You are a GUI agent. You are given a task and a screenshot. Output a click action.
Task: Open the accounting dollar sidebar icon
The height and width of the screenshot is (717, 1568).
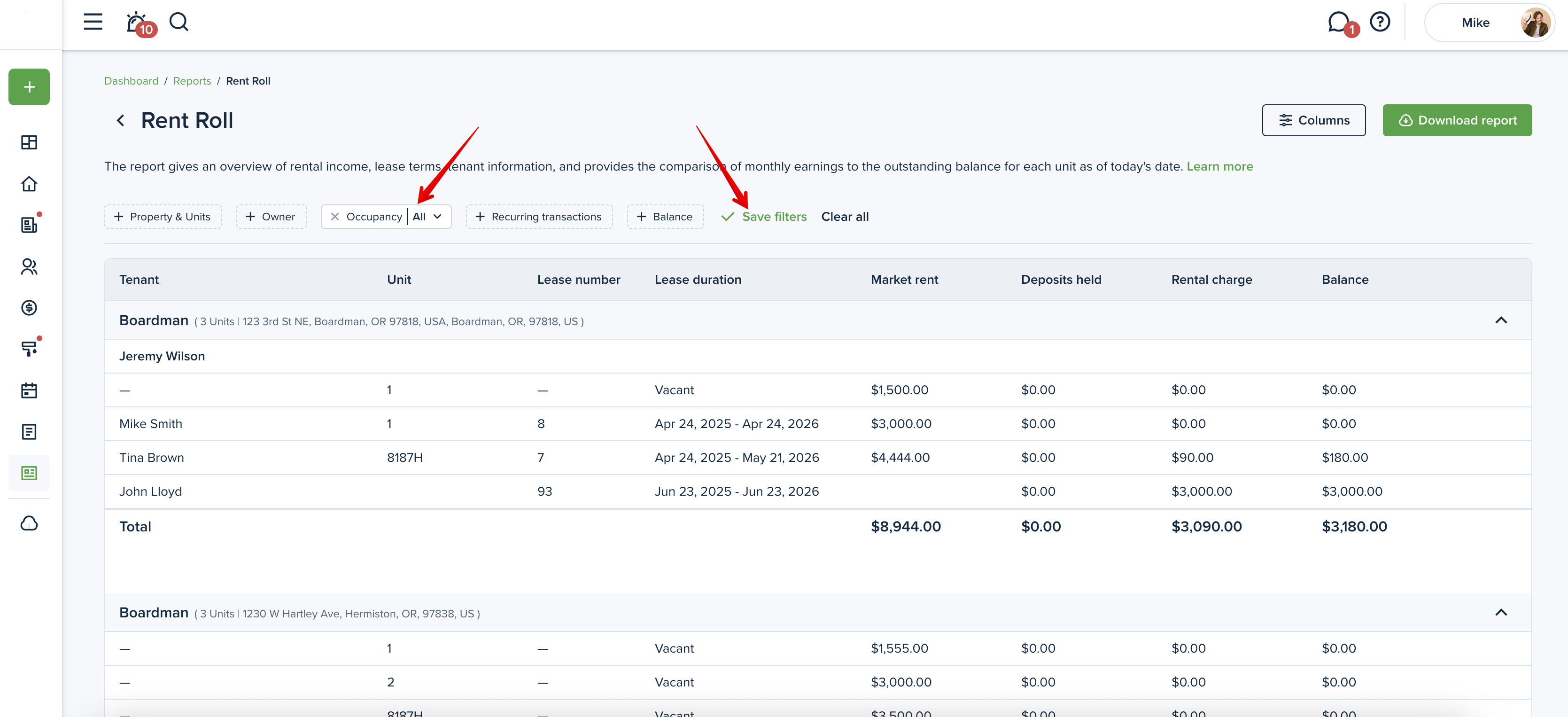click(x=29, y=308)
